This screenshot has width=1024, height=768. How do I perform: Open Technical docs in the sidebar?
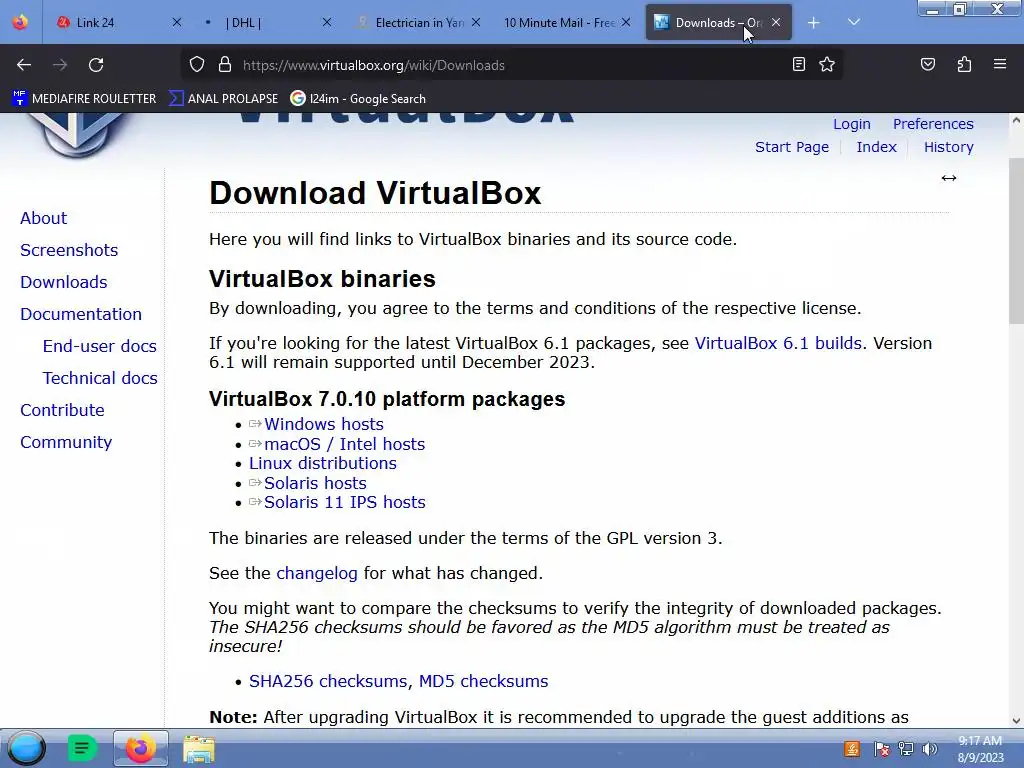(x=100, y=378)
